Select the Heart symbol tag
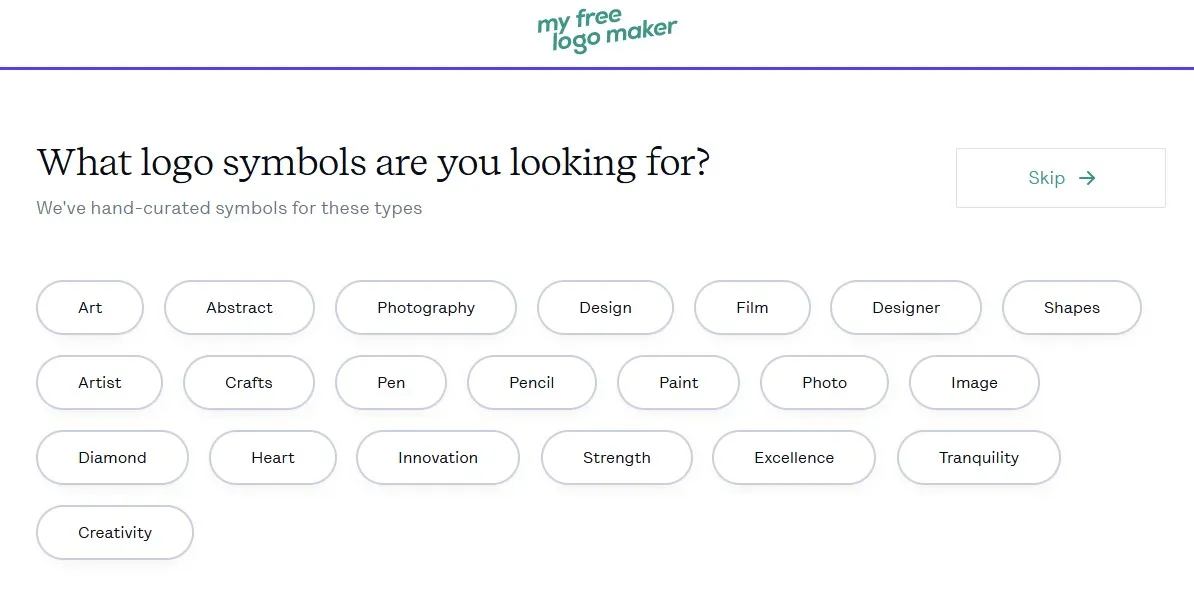1194x611 pixels. (x=273, y=458)
